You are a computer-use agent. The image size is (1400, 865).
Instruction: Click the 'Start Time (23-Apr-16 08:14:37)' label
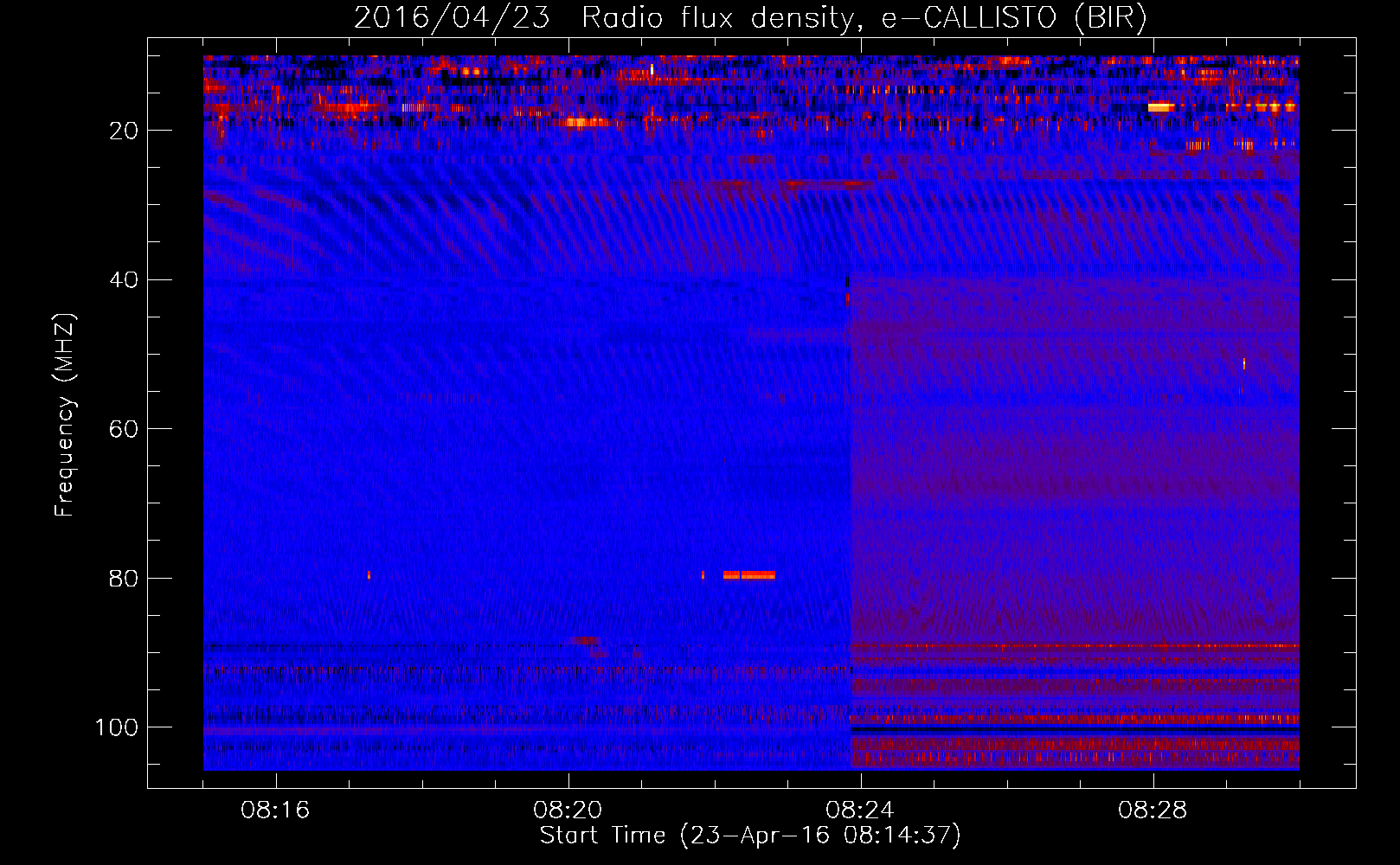pos(750,836)
